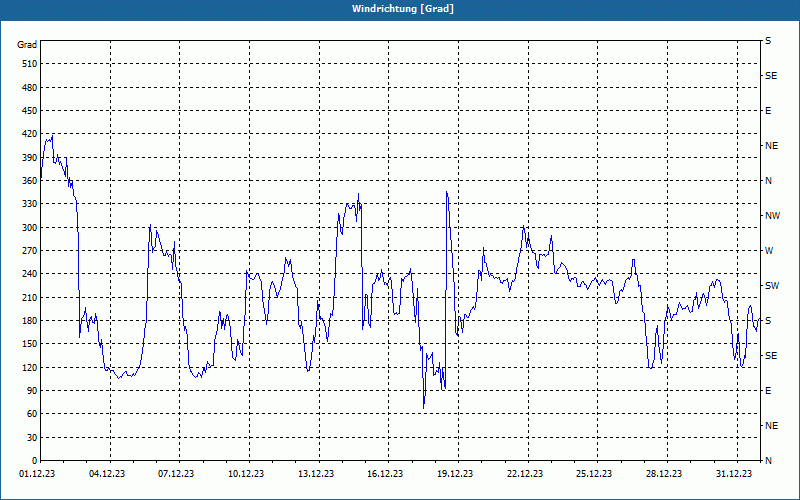Click the date label 19.12.23
Viewport: 800px width, 500px height.
click(455, 474)
